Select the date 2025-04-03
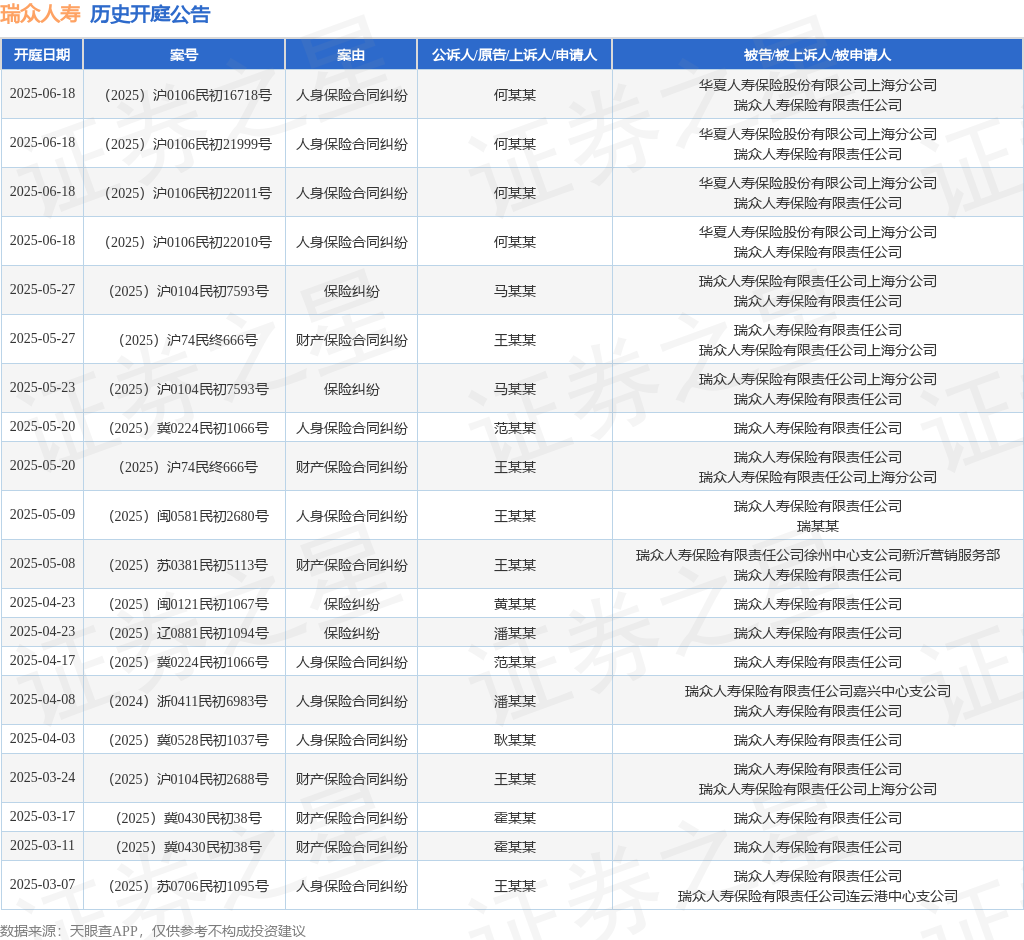1024x940 pixels. [42, 738]
